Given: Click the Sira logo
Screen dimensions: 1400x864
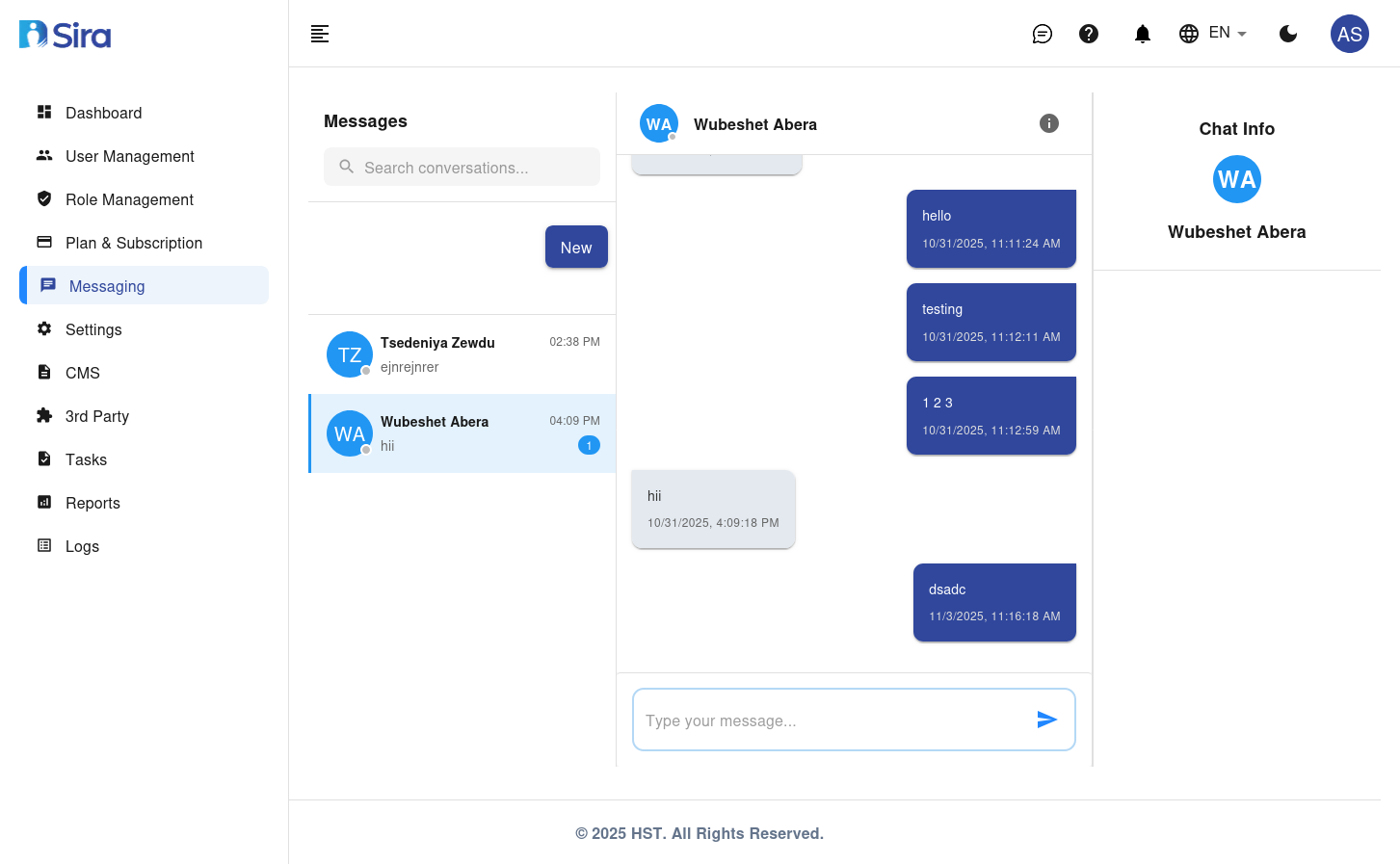Looking at the screenshot, I should tap(64, 33).
